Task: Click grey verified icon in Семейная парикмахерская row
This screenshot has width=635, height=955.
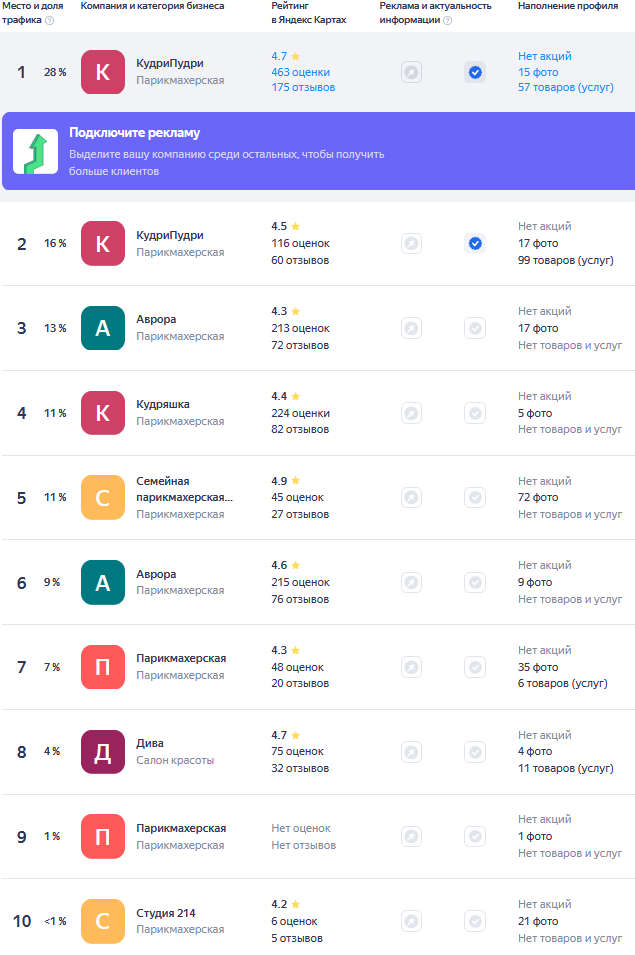Action: coord(475,498)
